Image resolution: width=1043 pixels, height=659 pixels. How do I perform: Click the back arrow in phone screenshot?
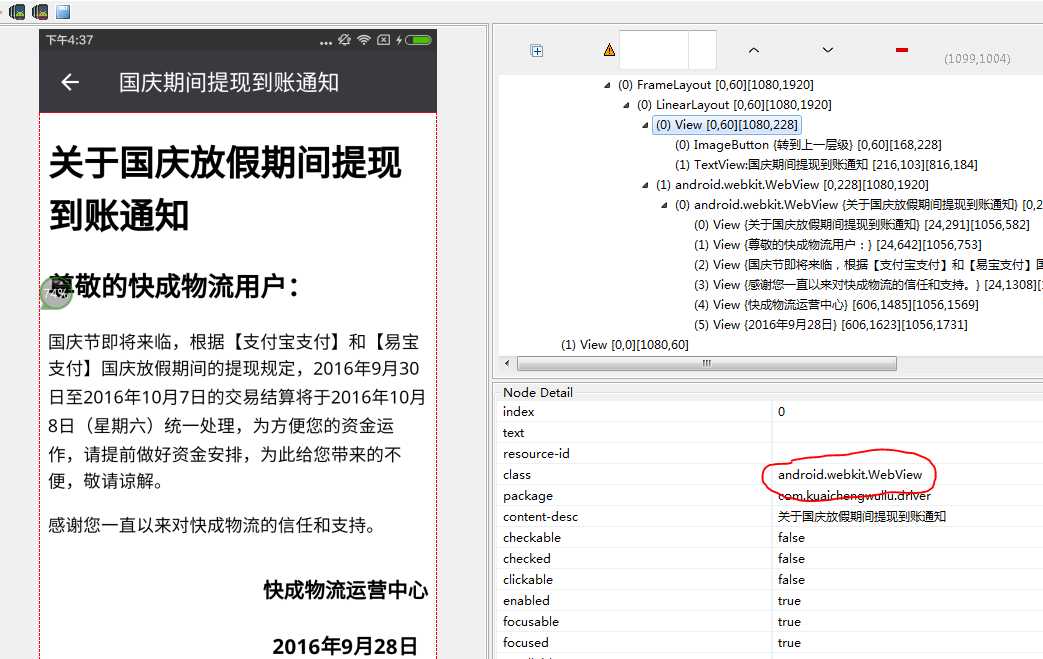[x=70, y=82]
